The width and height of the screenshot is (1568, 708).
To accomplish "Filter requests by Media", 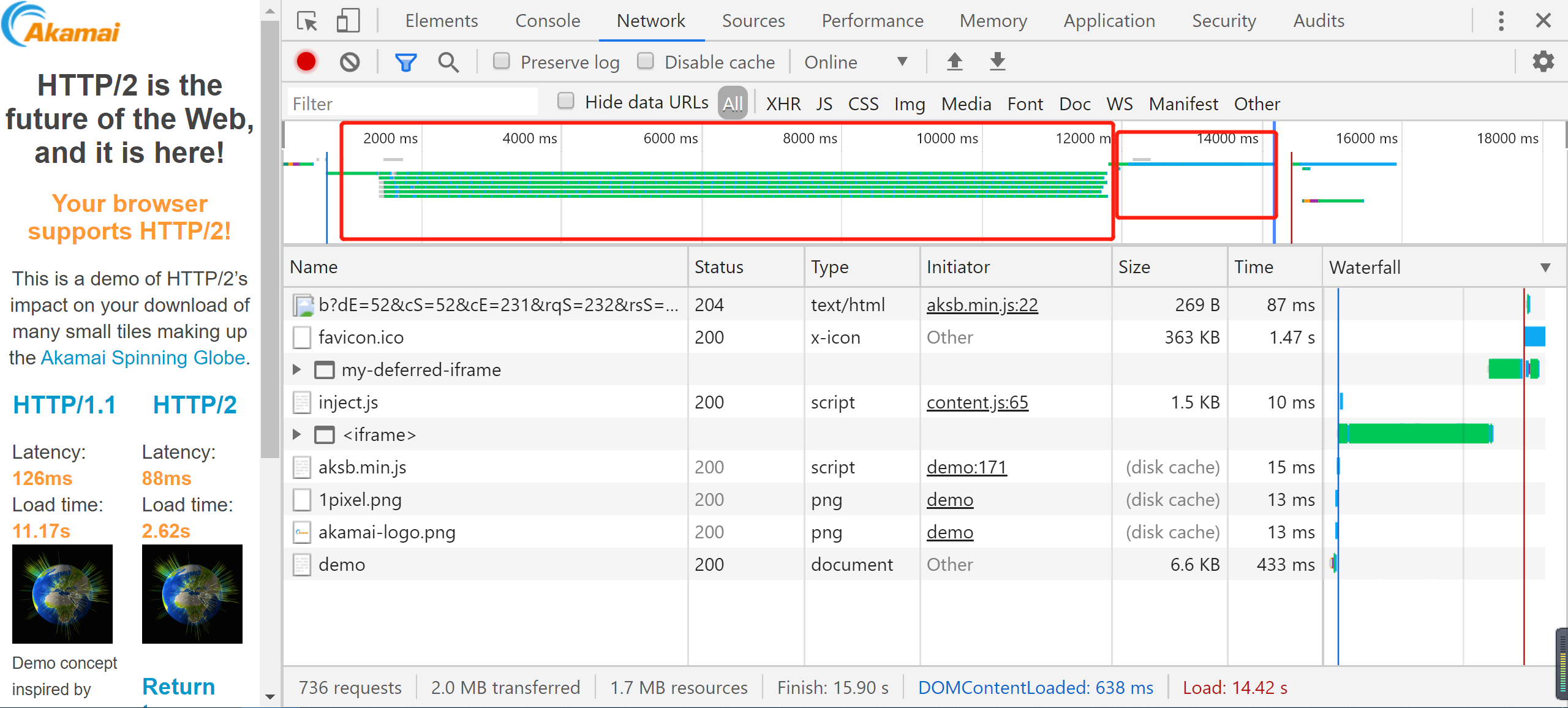I will (966, 104).
